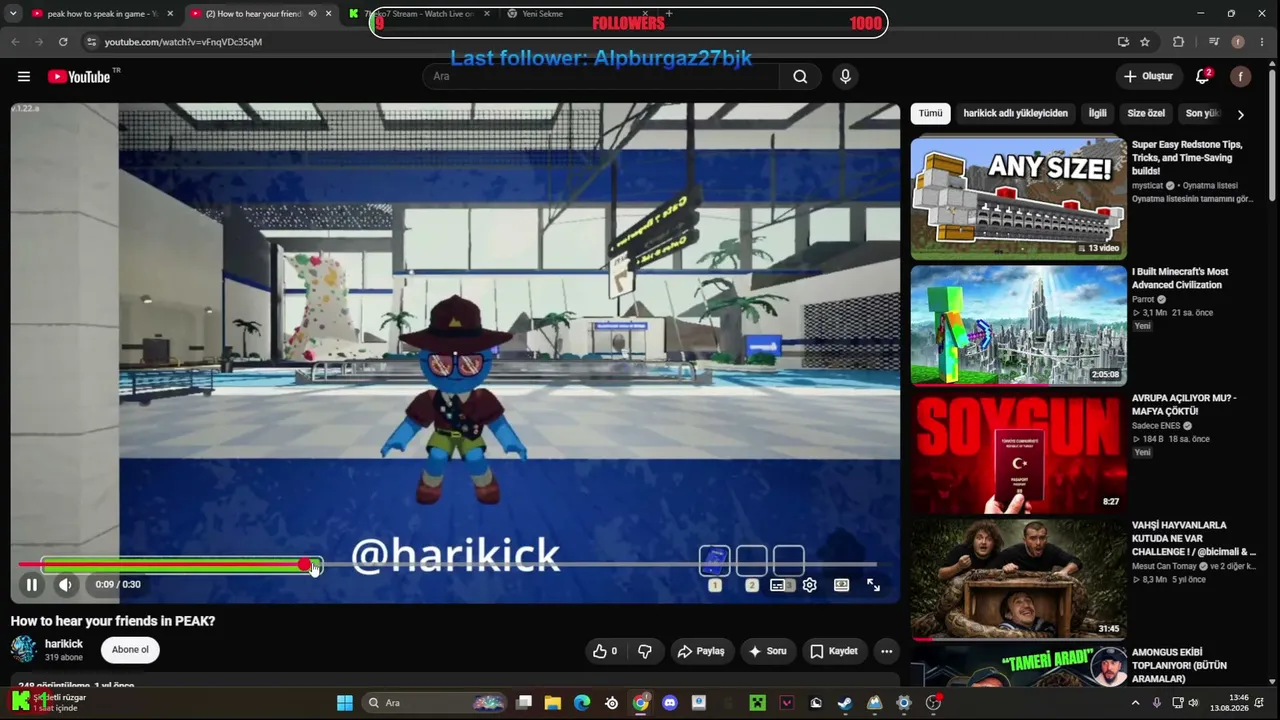Go back in browser history

(15, 42)
